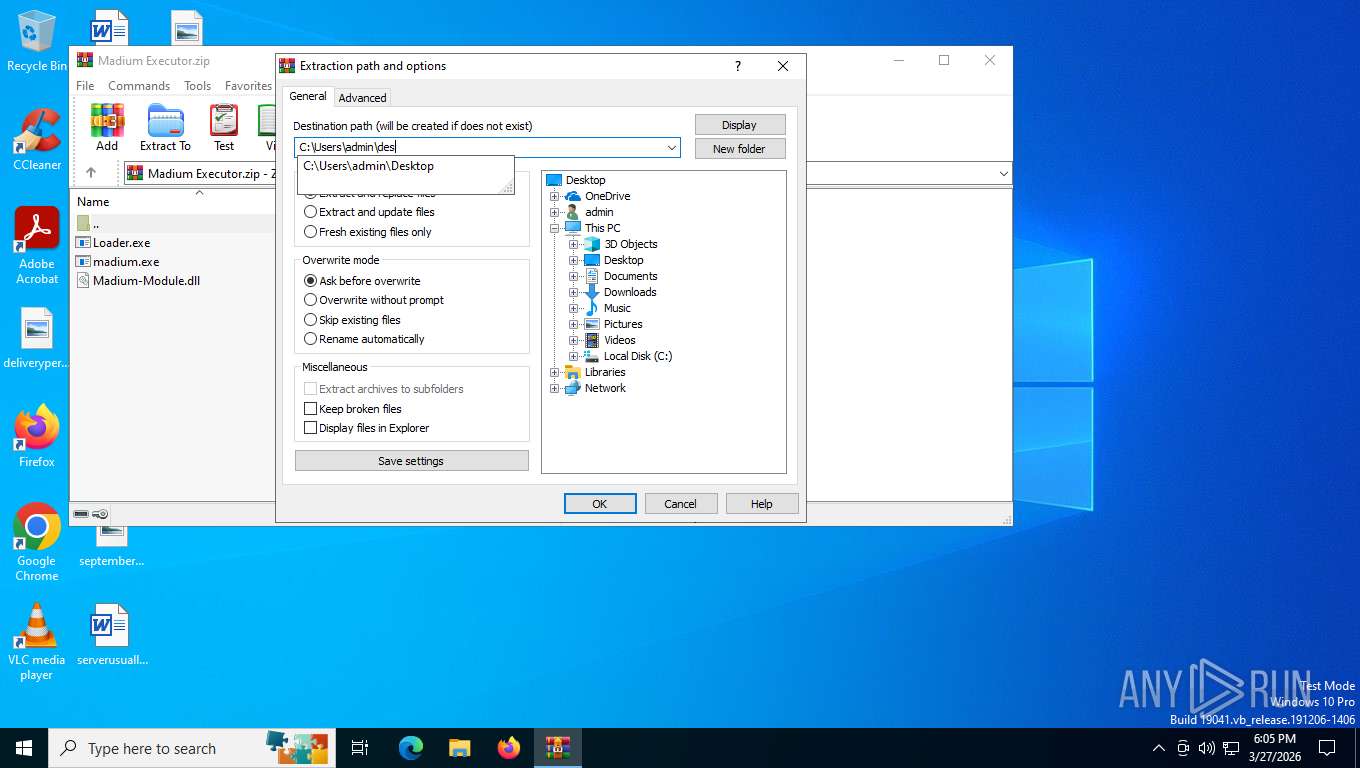The image size is (1360, 768).
Task: Select madium.exe in the archive list
Action: (125, 262)
